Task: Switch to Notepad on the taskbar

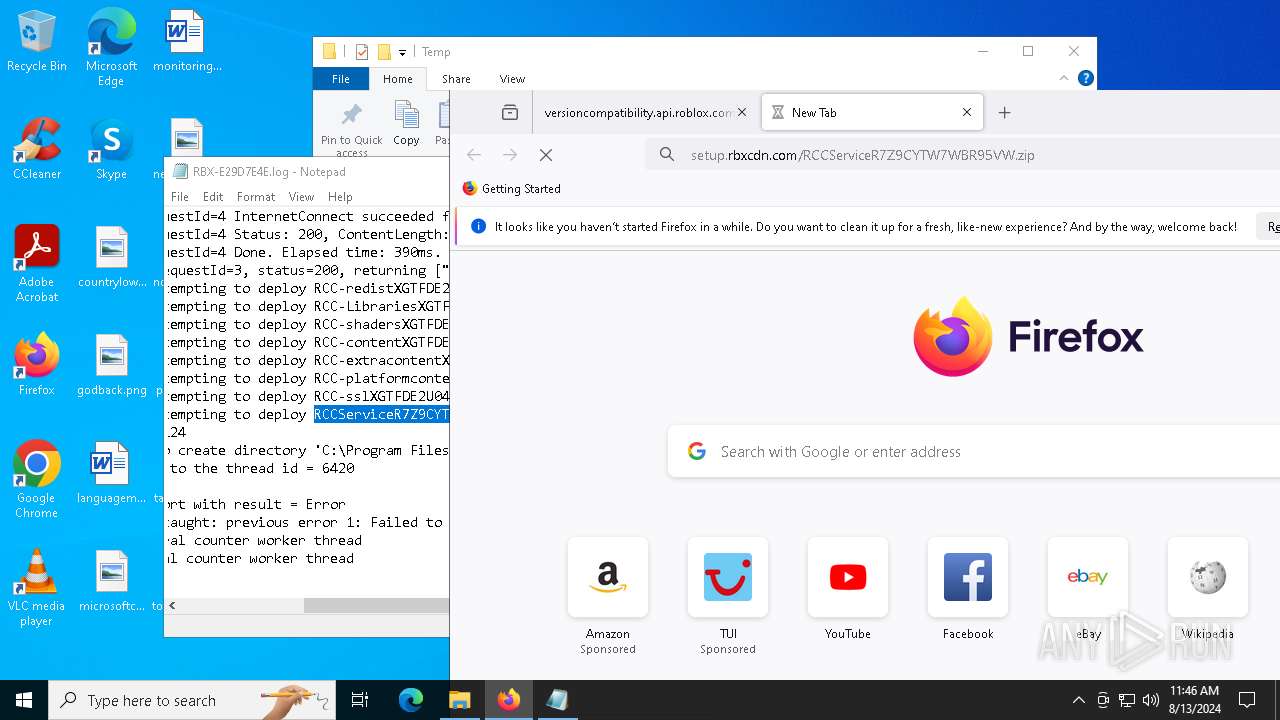Action: click(557, 700)
